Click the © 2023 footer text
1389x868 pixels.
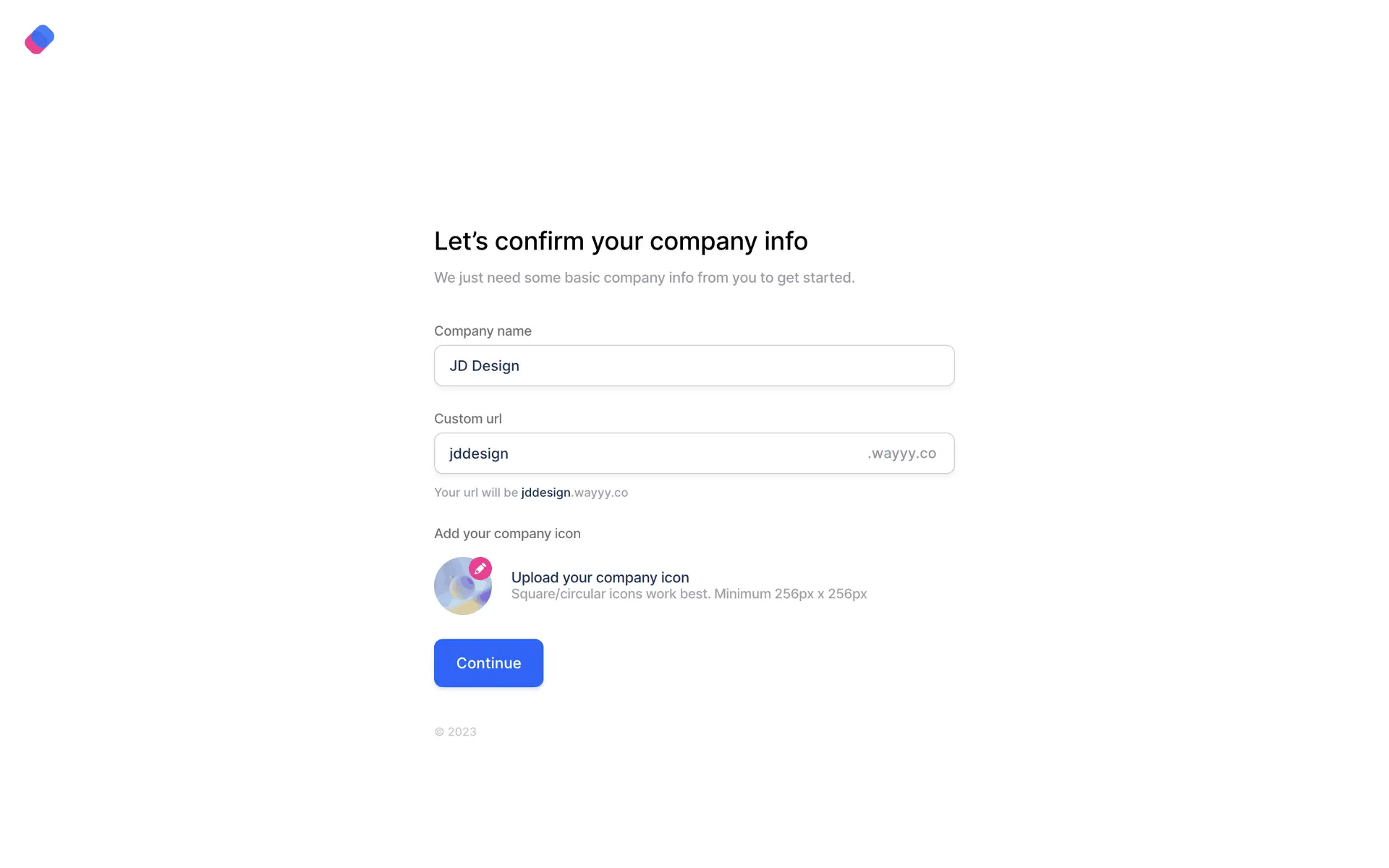455,732
